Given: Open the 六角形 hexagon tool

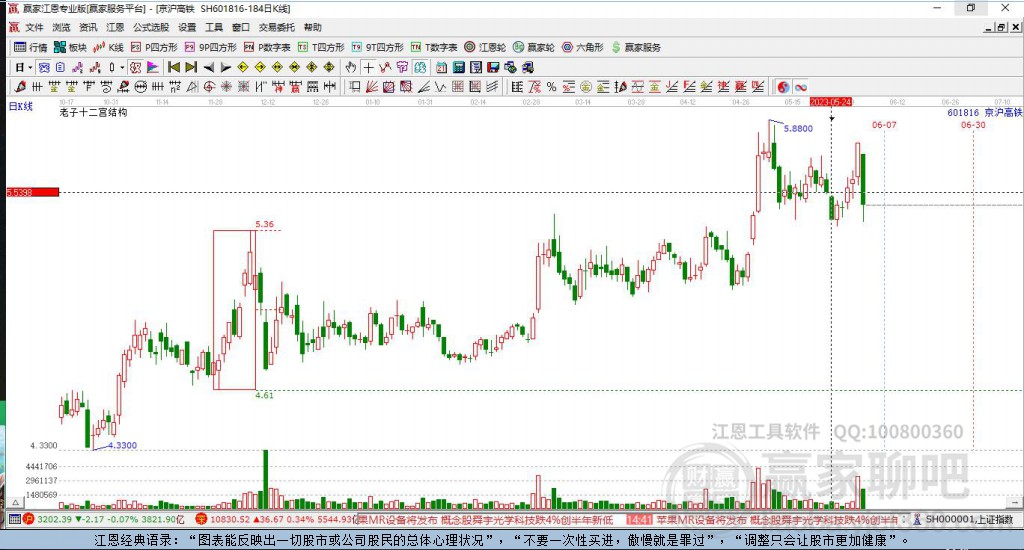Looking at the screenshot, I should click(x=583, y=47).
